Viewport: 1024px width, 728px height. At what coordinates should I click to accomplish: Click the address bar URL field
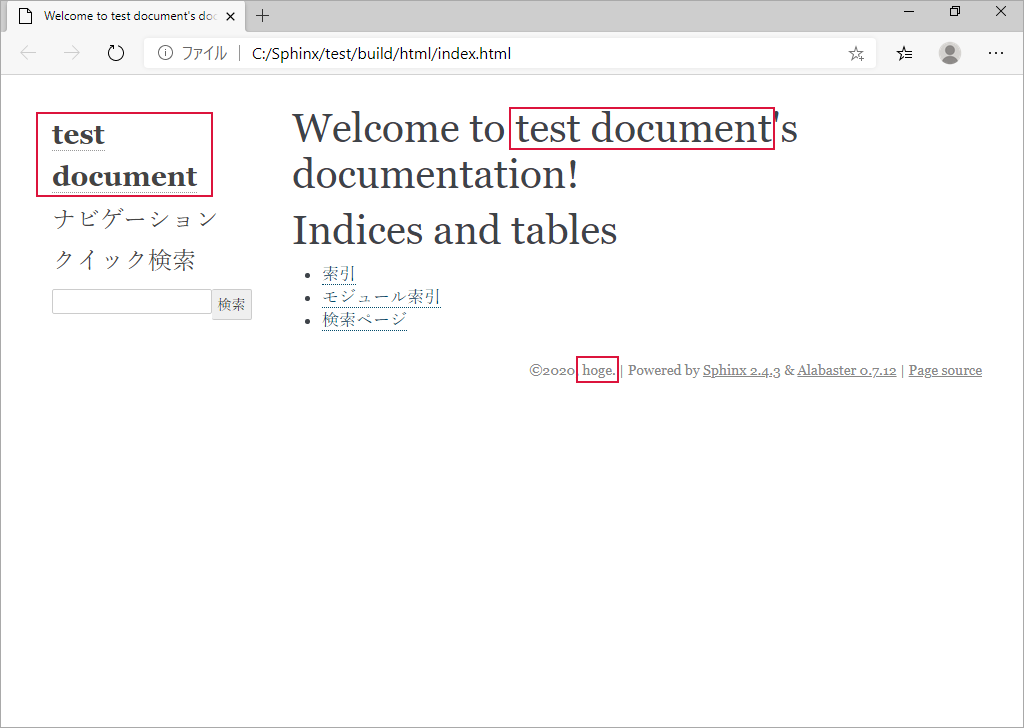pos(509,54)
